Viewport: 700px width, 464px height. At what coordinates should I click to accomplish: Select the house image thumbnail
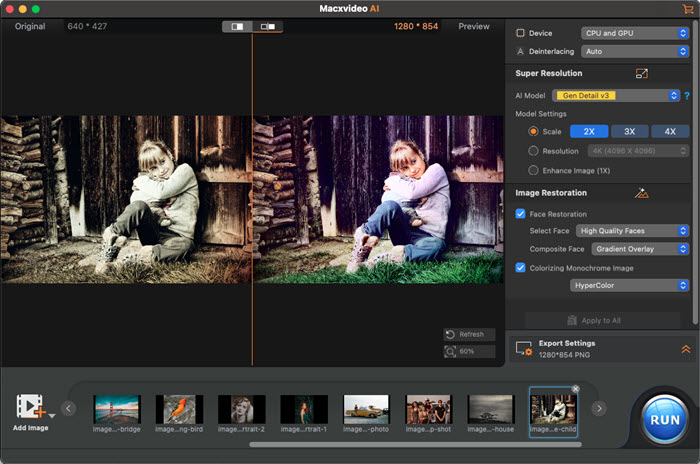491,409
